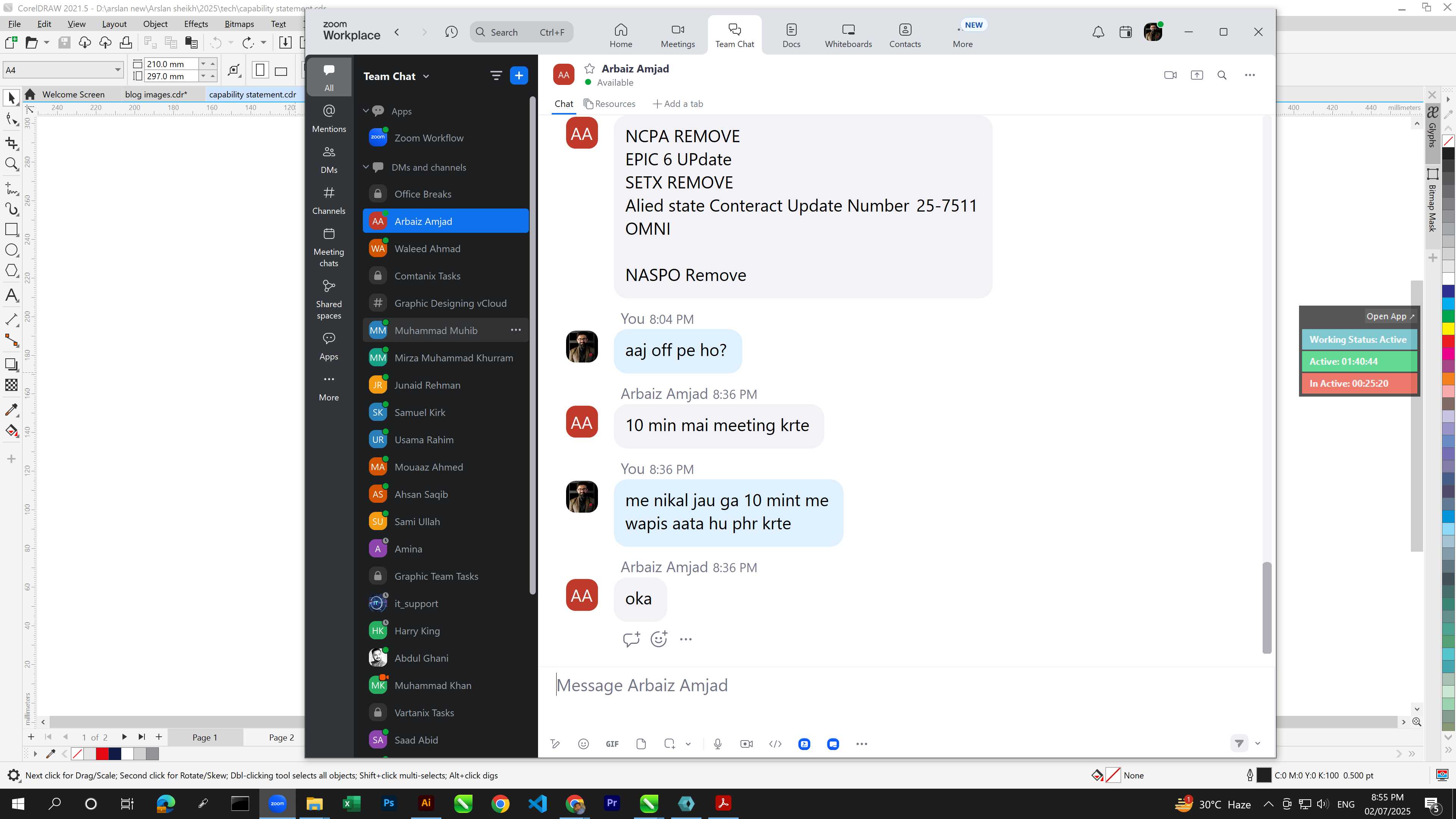Record an audio message with microphone
The width and height of the screenshot is (1456, 819).
(718, 744)
